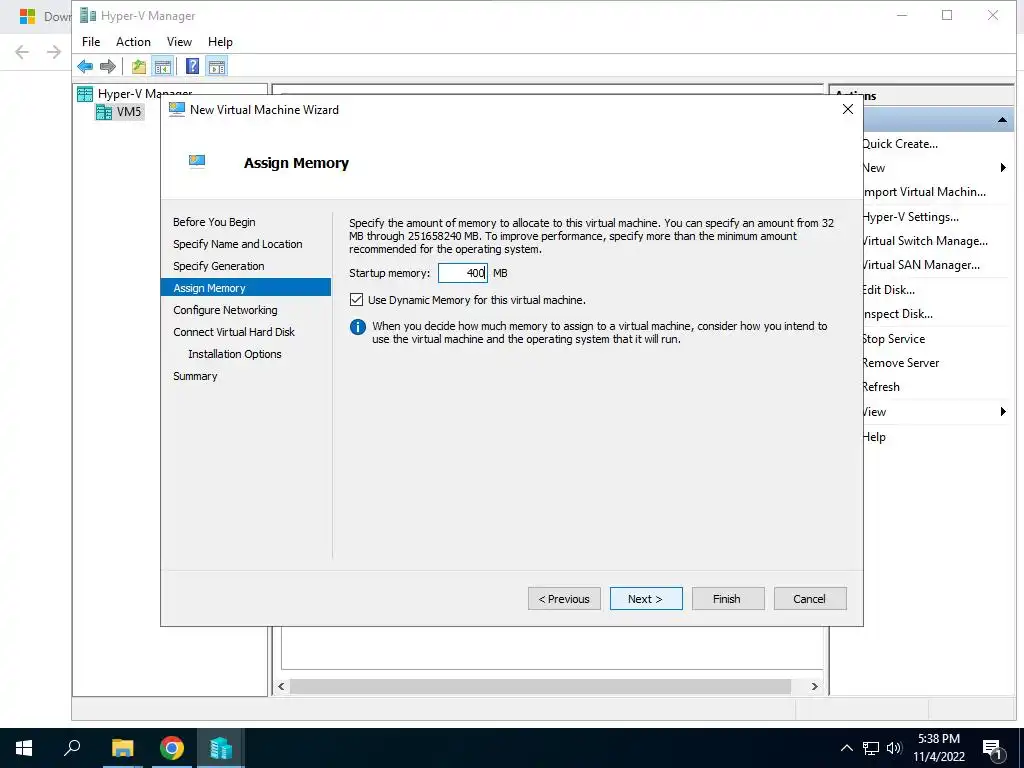Open the notification center icon
1024x768 pixels.
[993, 748]
